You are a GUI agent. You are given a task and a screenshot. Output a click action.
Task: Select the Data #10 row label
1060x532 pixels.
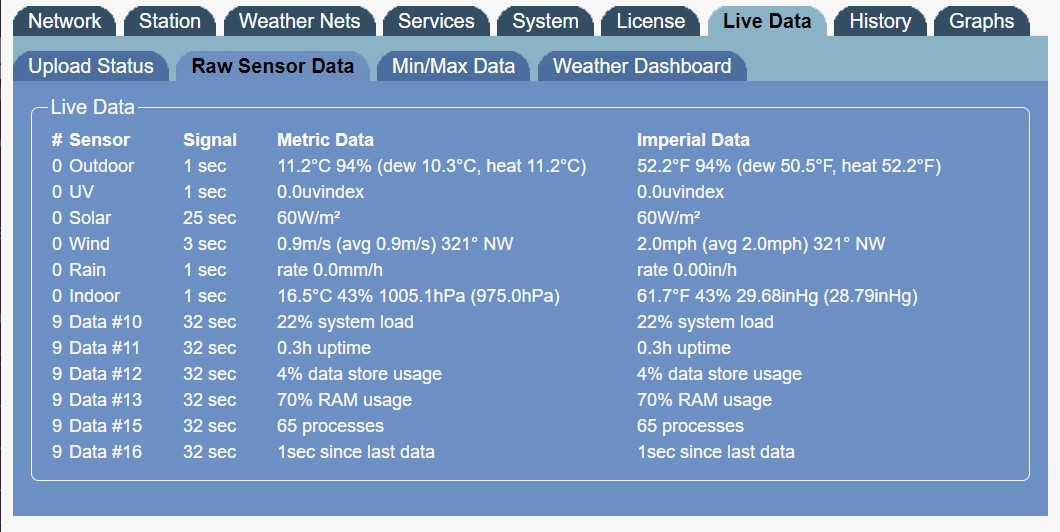[105, 322]
